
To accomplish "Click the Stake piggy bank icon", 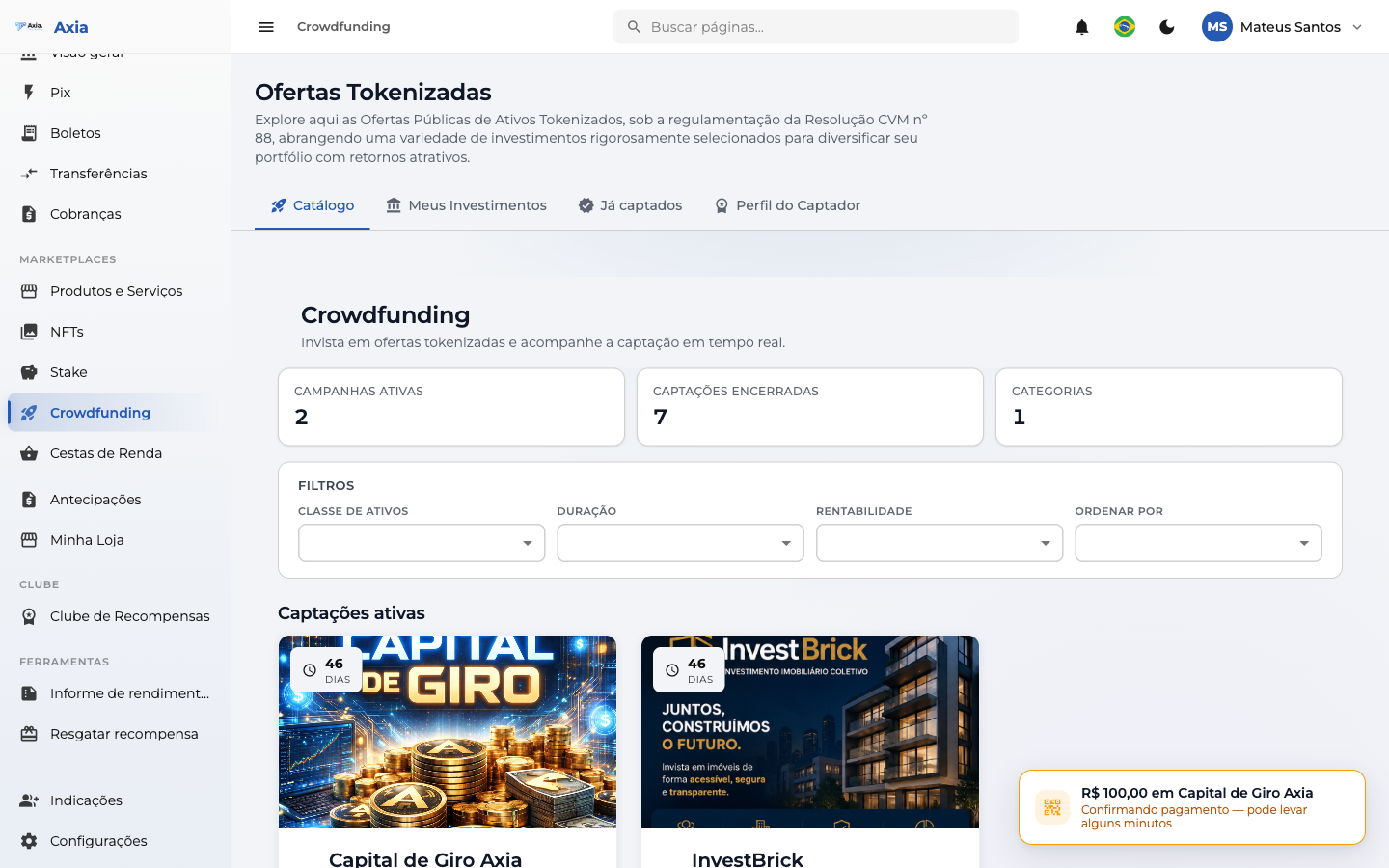I will (29, 372).
